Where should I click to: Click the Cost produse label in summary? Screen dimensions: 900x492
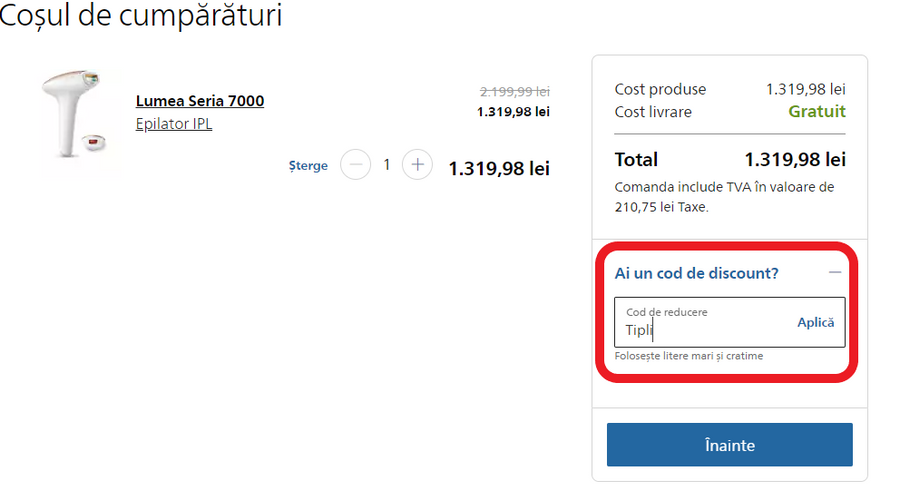pyautogui.click(x=660, y=89)
